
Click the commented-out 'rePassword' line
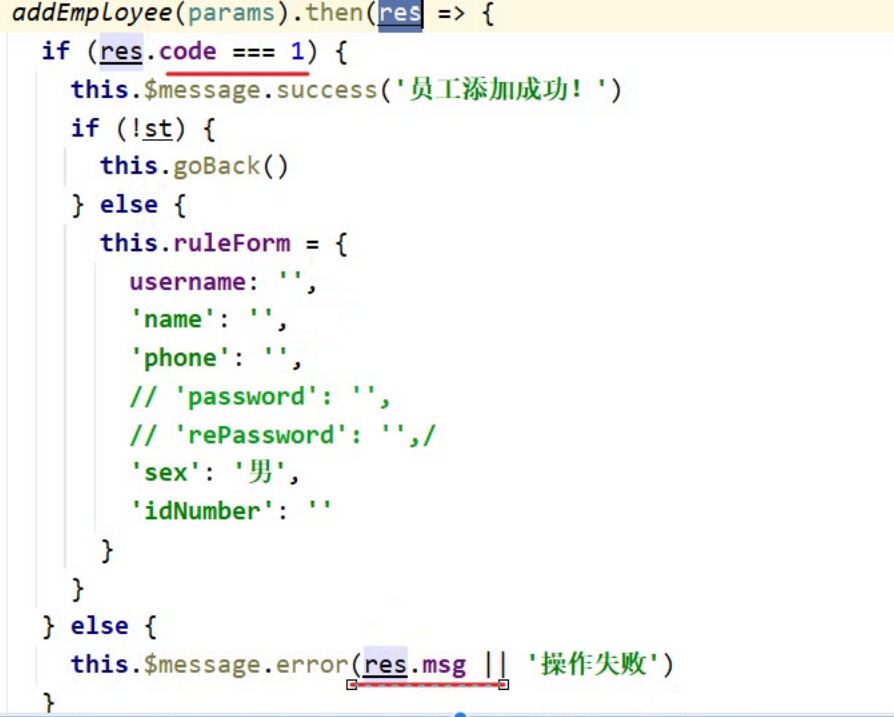282,435
